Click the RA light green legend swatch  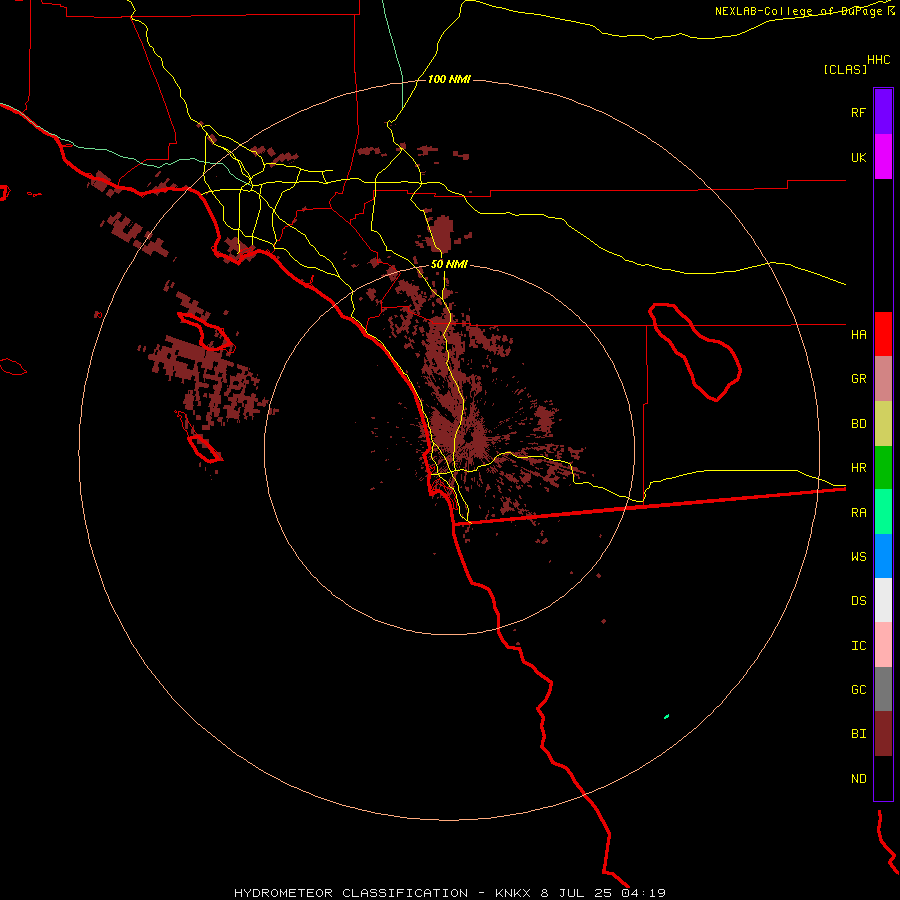(x=883, y=512)
